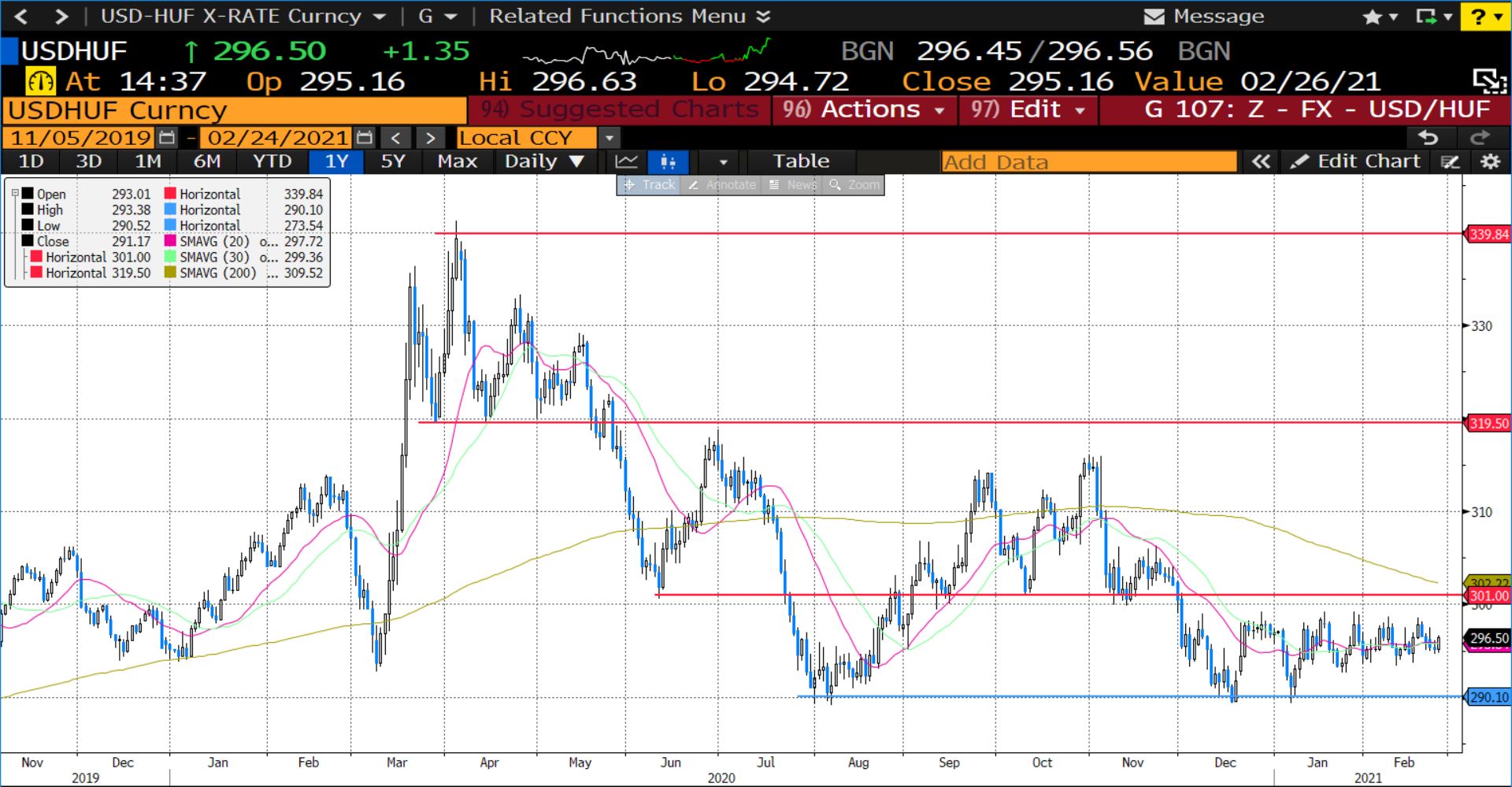Show News on the chart

coord(792,184)
